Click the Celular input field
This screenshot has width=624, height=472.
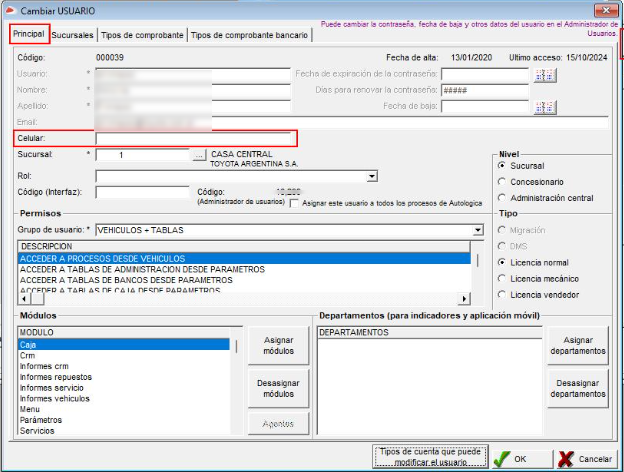pos(193,138)
